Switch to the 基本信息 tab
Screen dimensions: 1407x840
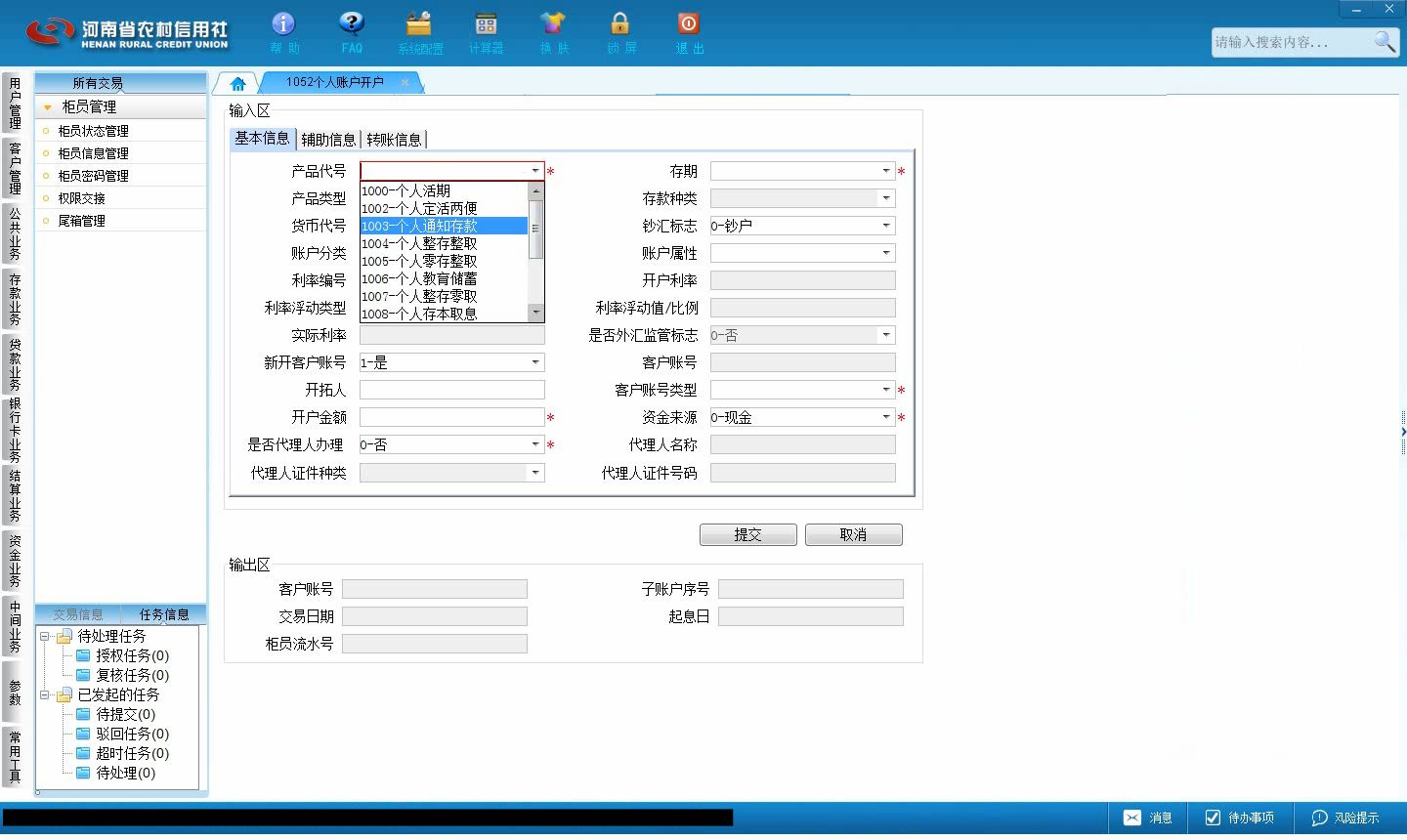[262, 139]
